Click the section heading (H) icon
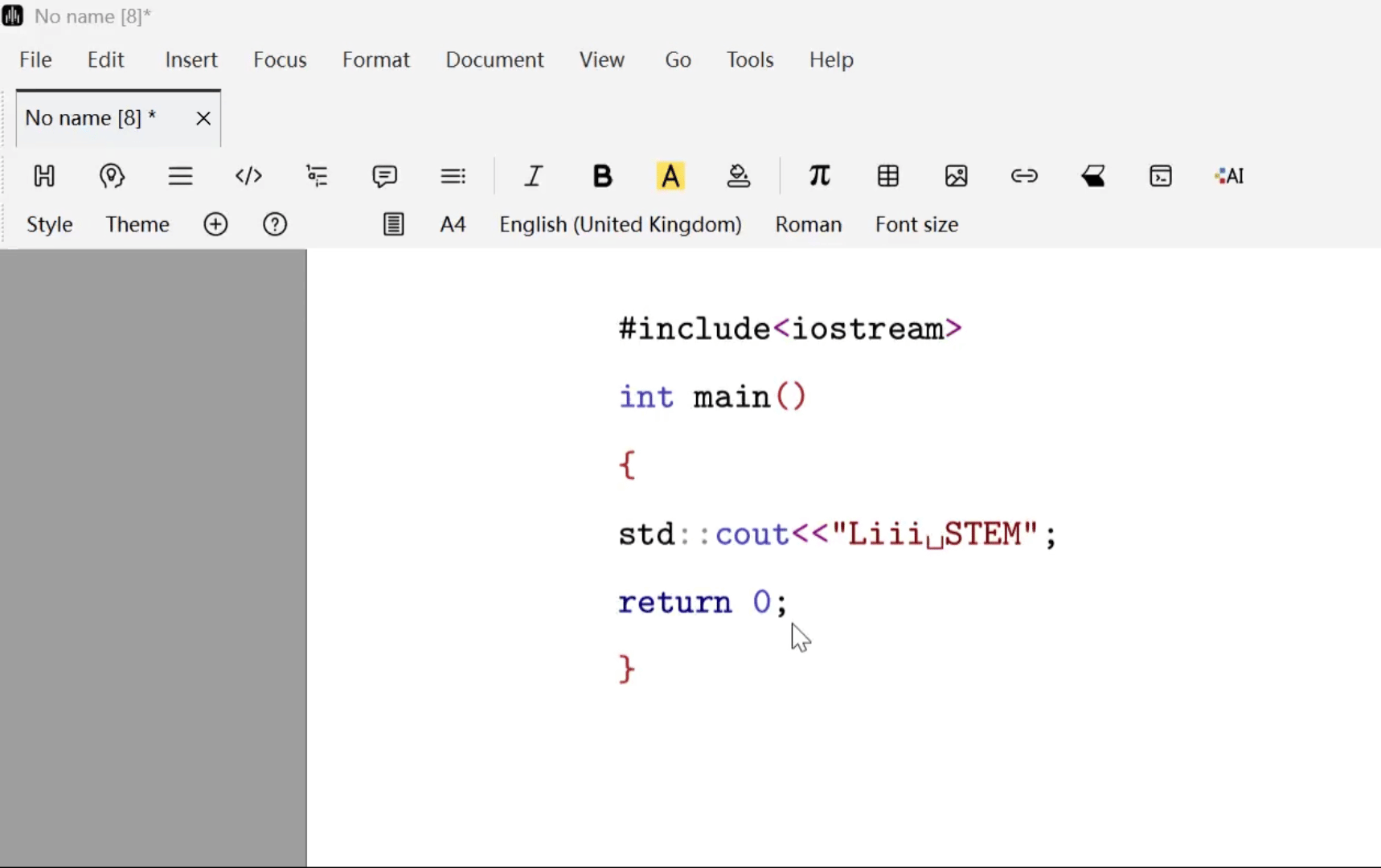The width and height of the screenshot is (1381, 868). (44, 175)
